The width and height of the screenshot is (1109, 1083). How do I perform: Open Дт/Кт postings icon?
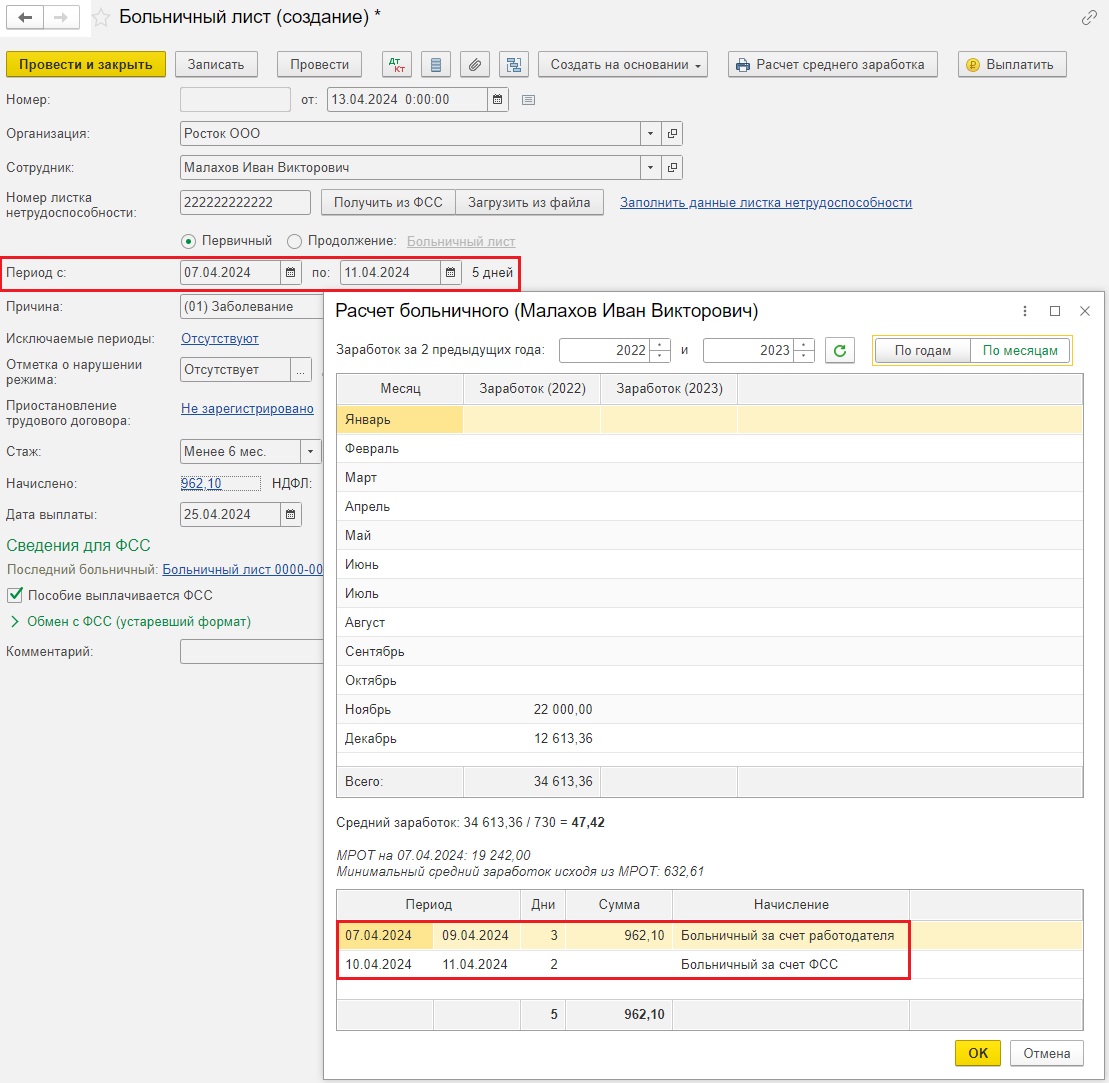[x=397, y=64]
